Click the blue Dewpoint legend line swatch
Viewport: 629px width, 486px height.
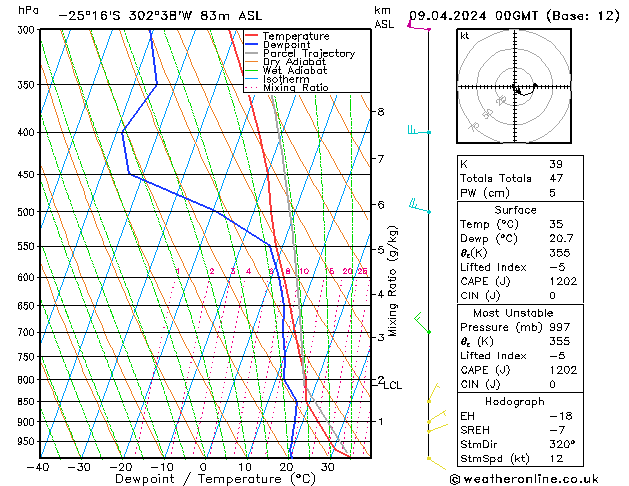click(251, 44)
